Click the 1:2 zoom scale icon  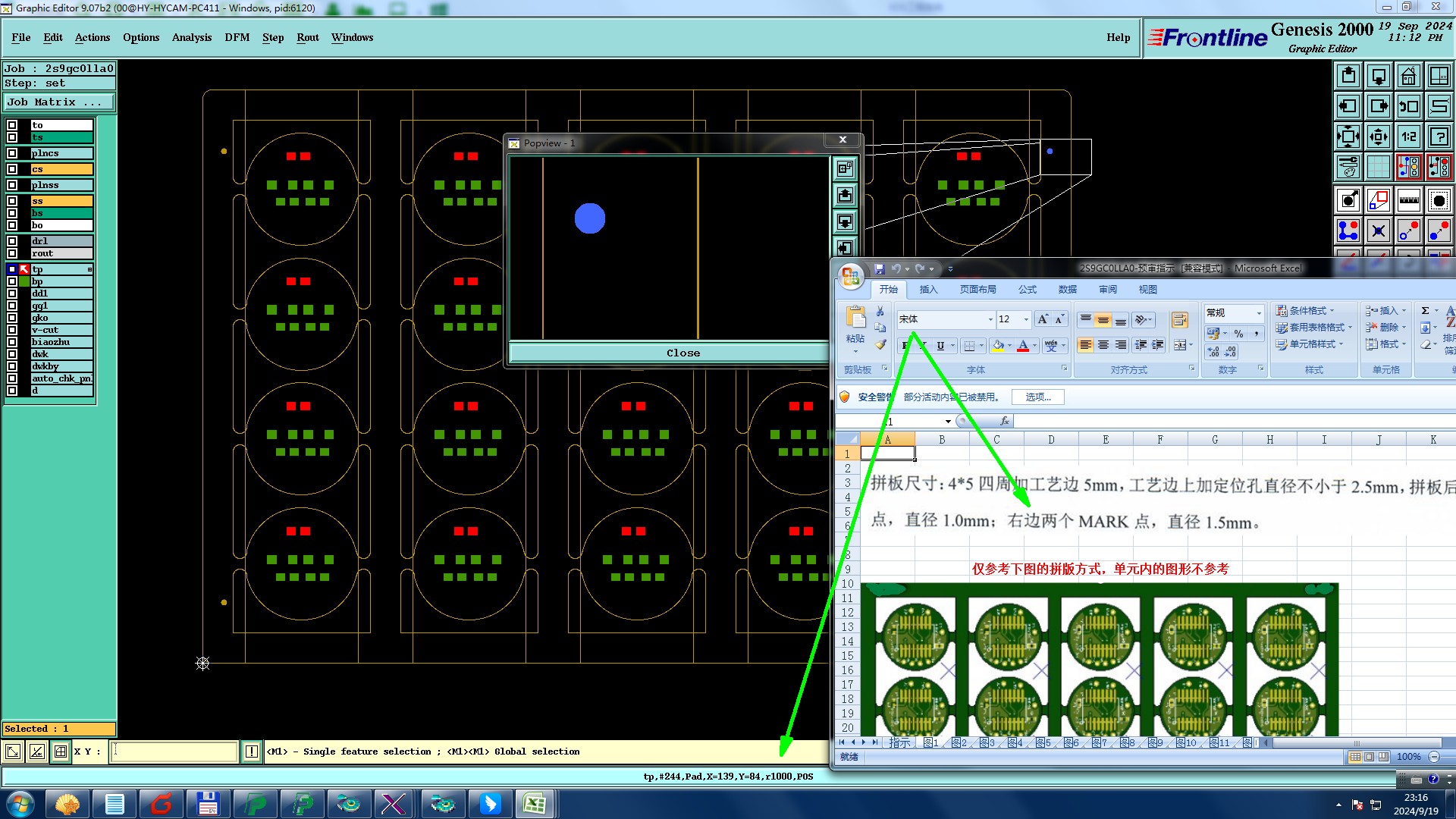click(x=1408, y=136)
